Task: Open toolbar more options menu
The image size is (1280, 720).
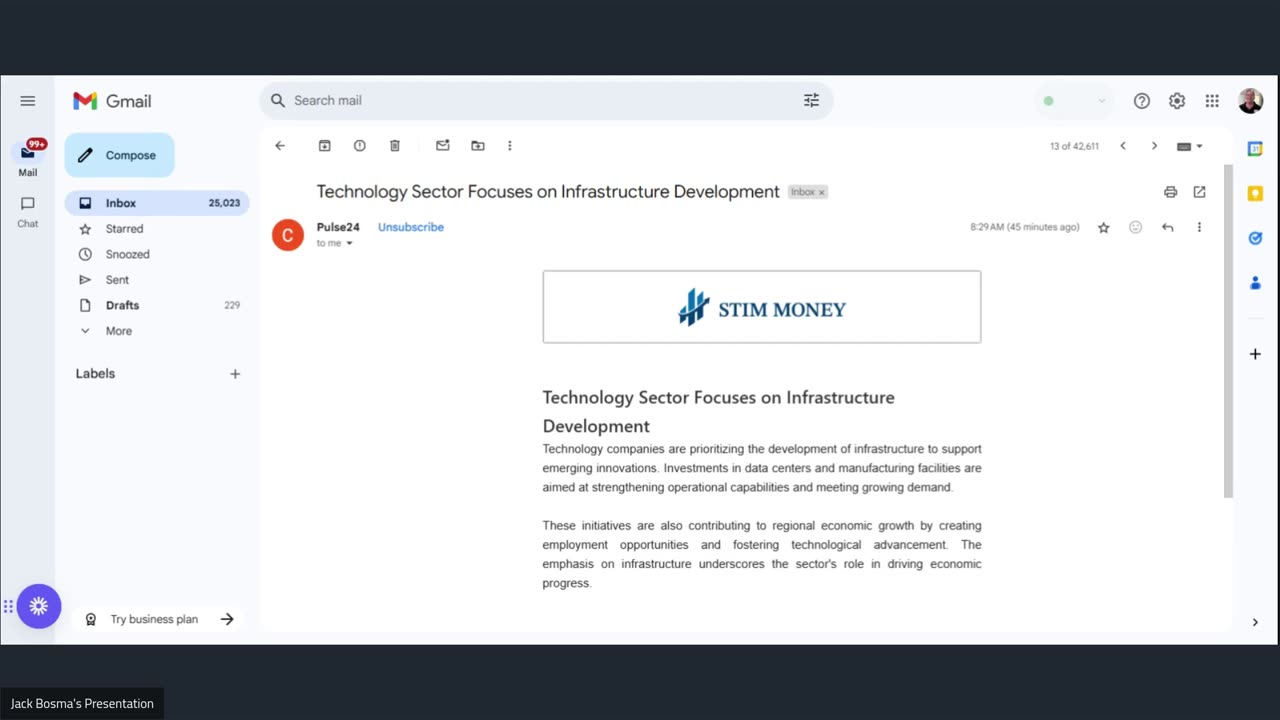Action: [x=509, y=146]
